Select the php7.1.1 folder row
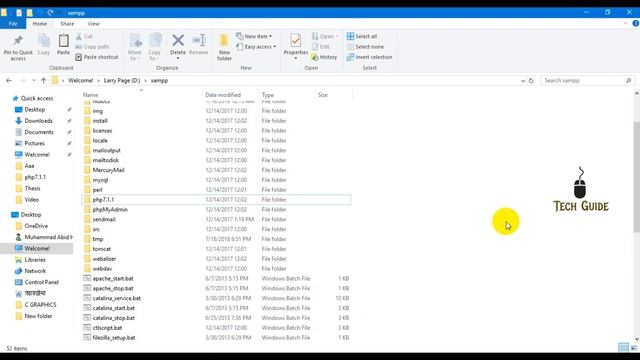640x360 pixels. (x=216, y=200)
